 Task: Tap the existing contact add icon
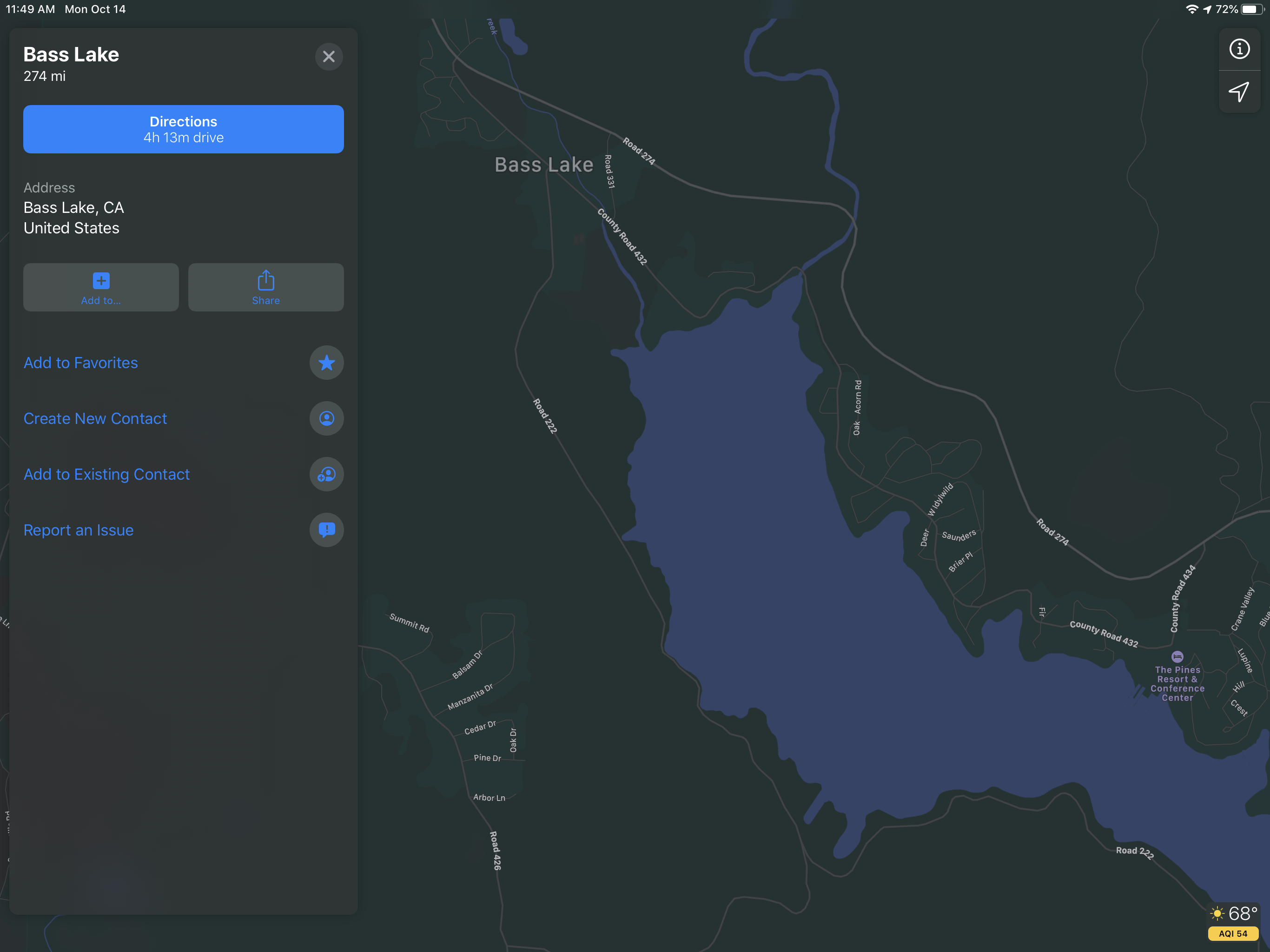pyautogui.click(x=326, y=474)
